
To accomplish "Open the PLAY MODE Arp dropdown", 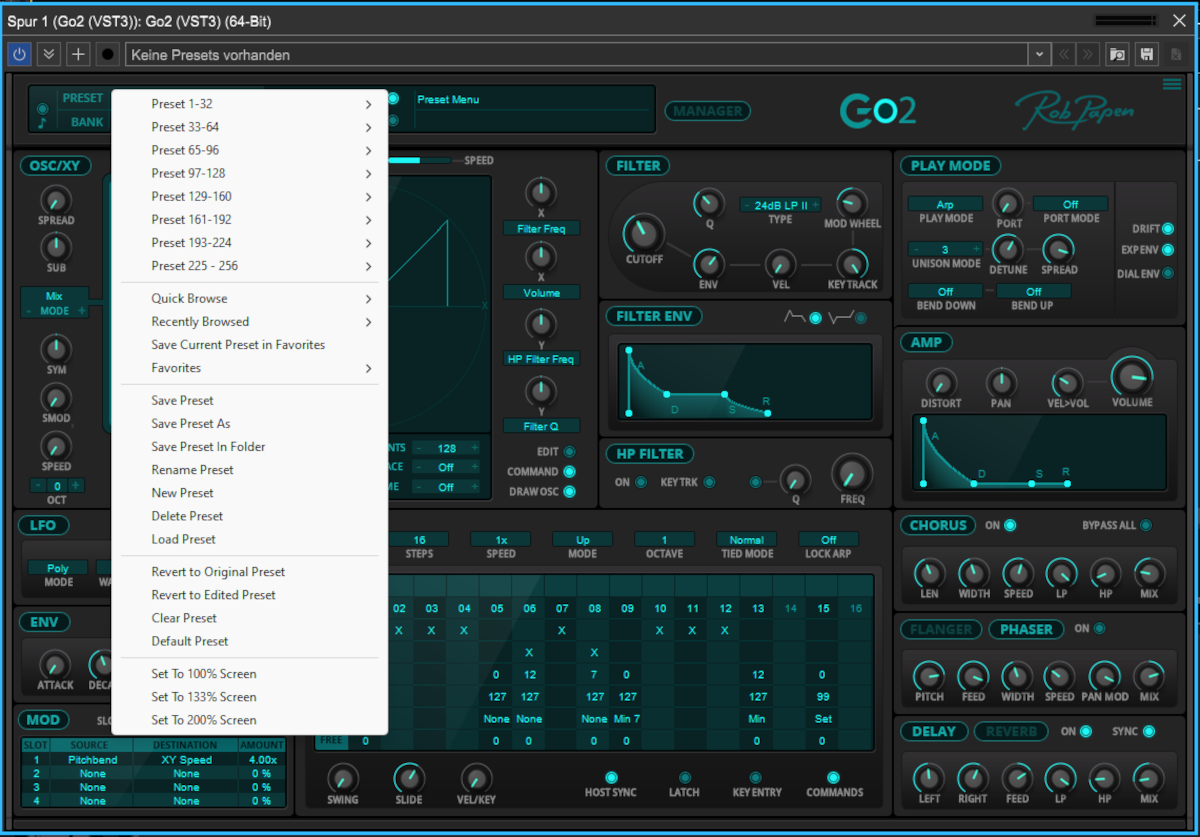I will tap(945, 204).
